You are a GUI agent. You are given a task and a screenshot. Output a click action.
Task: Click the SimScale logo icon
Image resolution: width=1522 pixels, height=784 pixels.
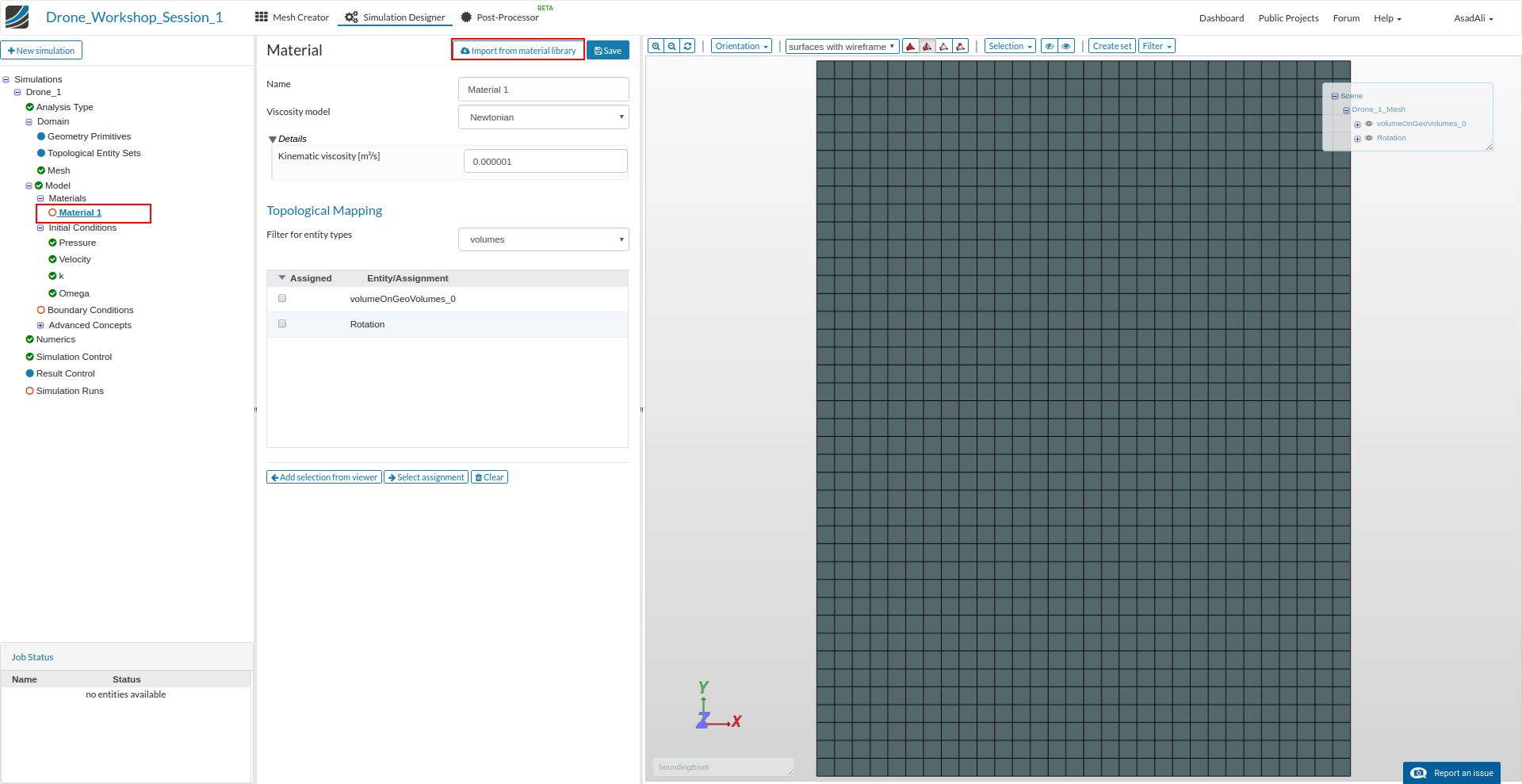(x=17, y=17)
